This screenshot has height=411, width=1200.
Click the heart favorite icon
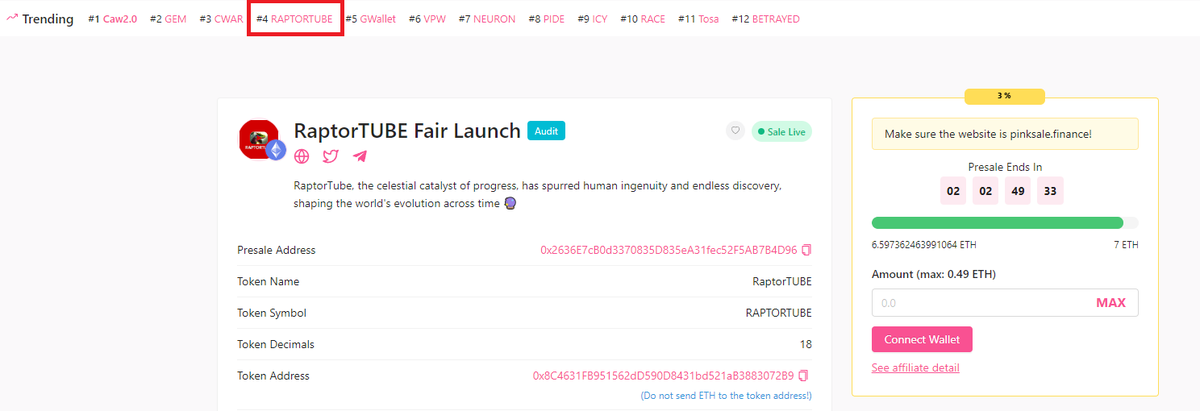(x=735, y=130)
